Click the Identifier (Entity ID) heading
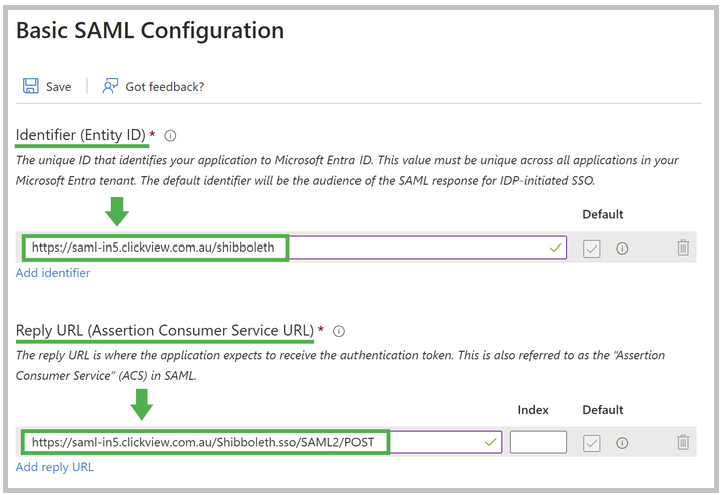Screen dimensions: 721x495 click(x=80, y=135)
